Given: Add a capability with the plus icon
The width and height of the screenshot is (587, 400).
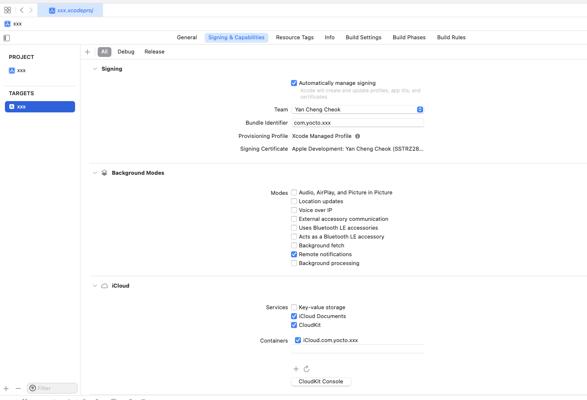Looking at the screenshot, I should point(88,52).
